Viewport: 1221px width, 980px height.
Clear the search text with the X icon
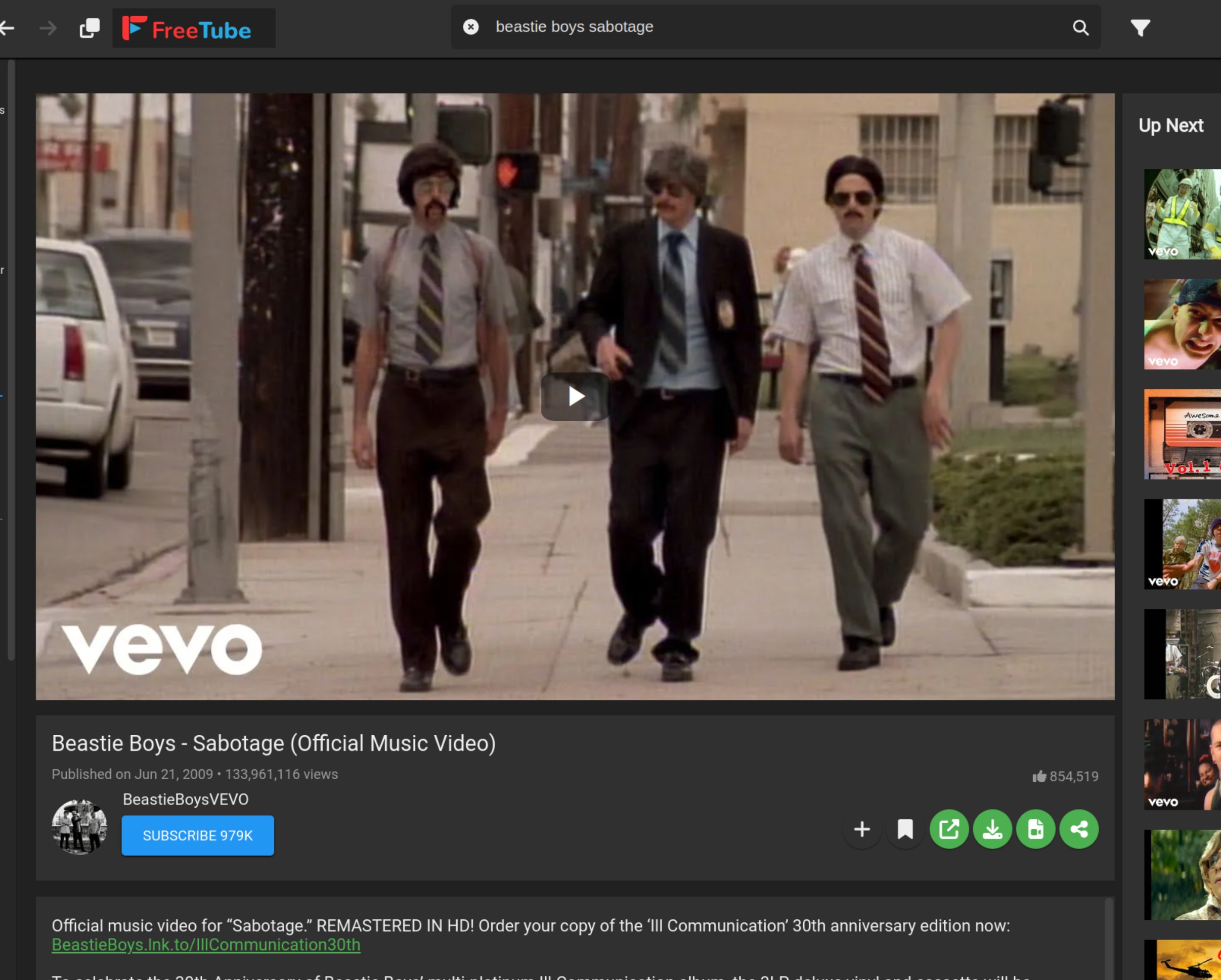pyautogui.click(x=470, y=27)
